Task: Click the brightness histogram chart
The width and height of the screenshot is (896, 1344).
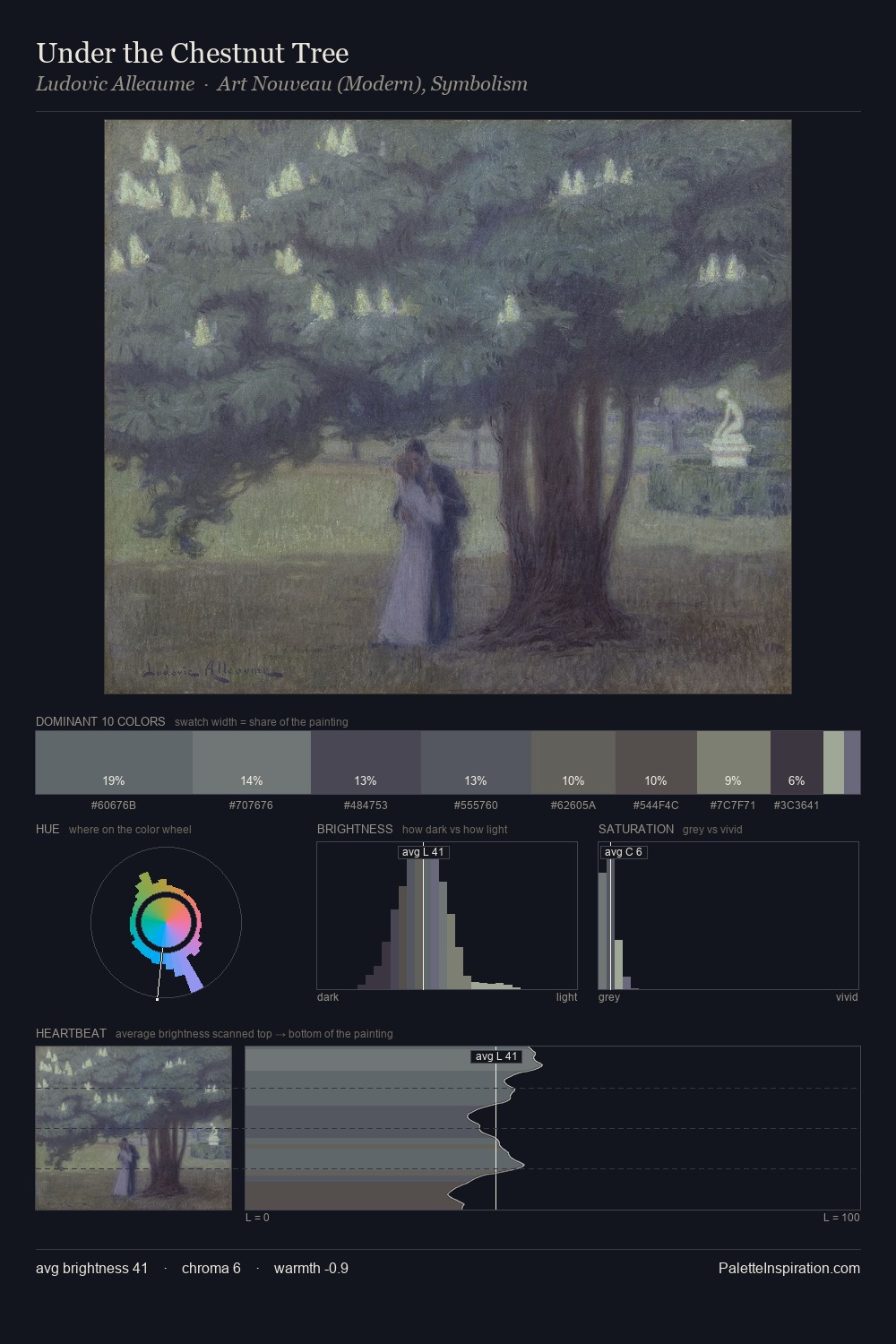Action: [447, 916]
